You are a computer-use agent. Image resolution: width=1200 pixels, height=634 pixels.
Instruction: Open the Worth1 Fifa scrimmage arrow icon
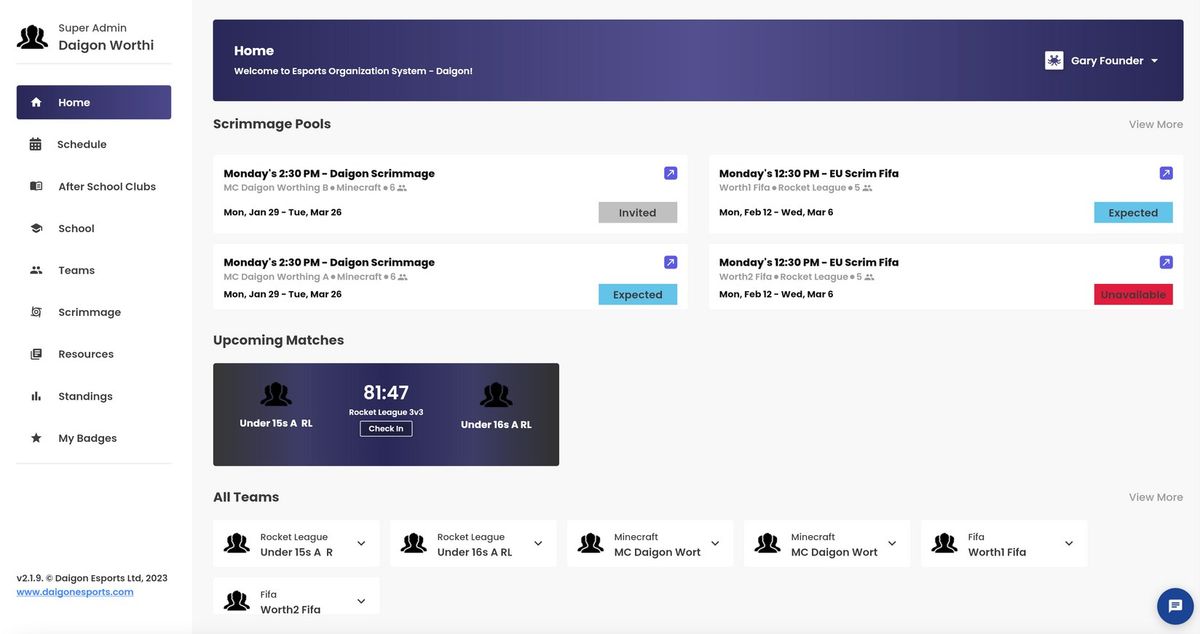coord(1166,173)
